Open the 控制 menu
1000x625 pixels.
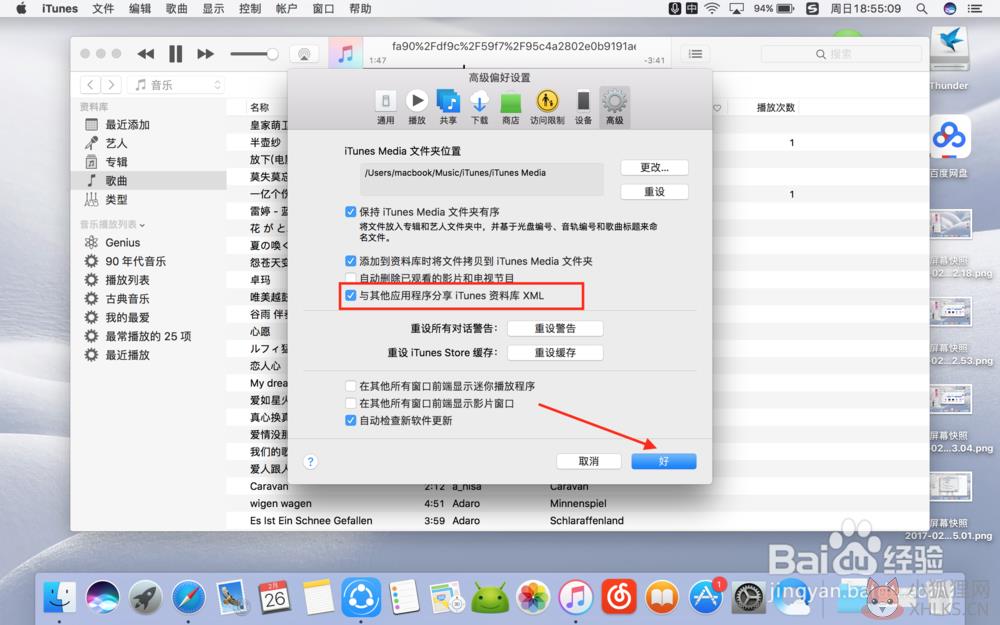pos(250,8)
